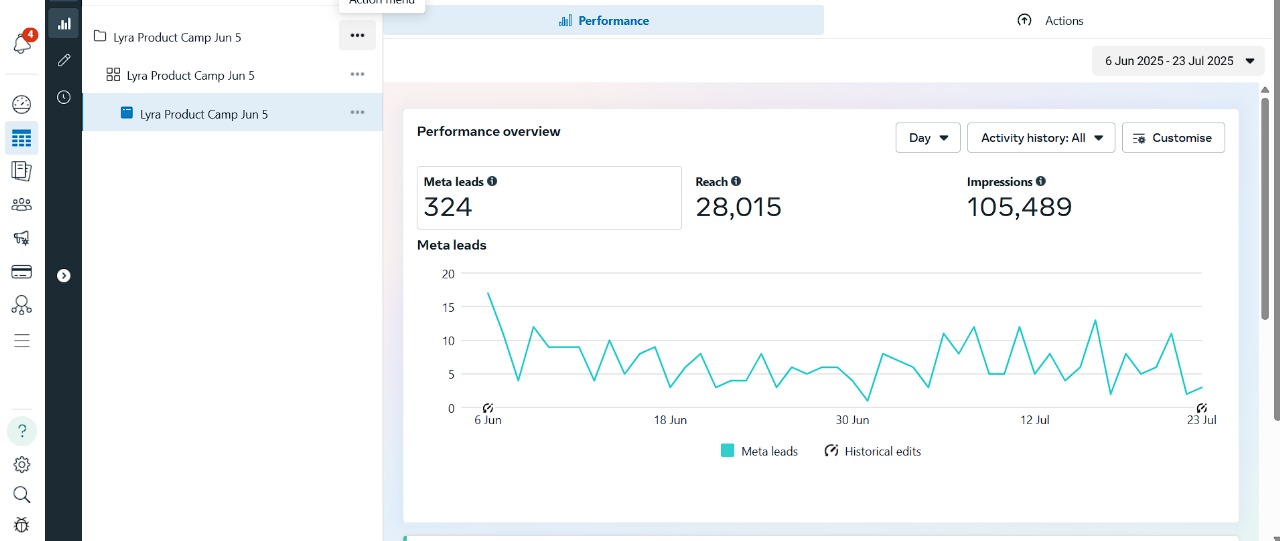
Task: Open Billing card icon in sidebar
Action: tap(22, 272)
